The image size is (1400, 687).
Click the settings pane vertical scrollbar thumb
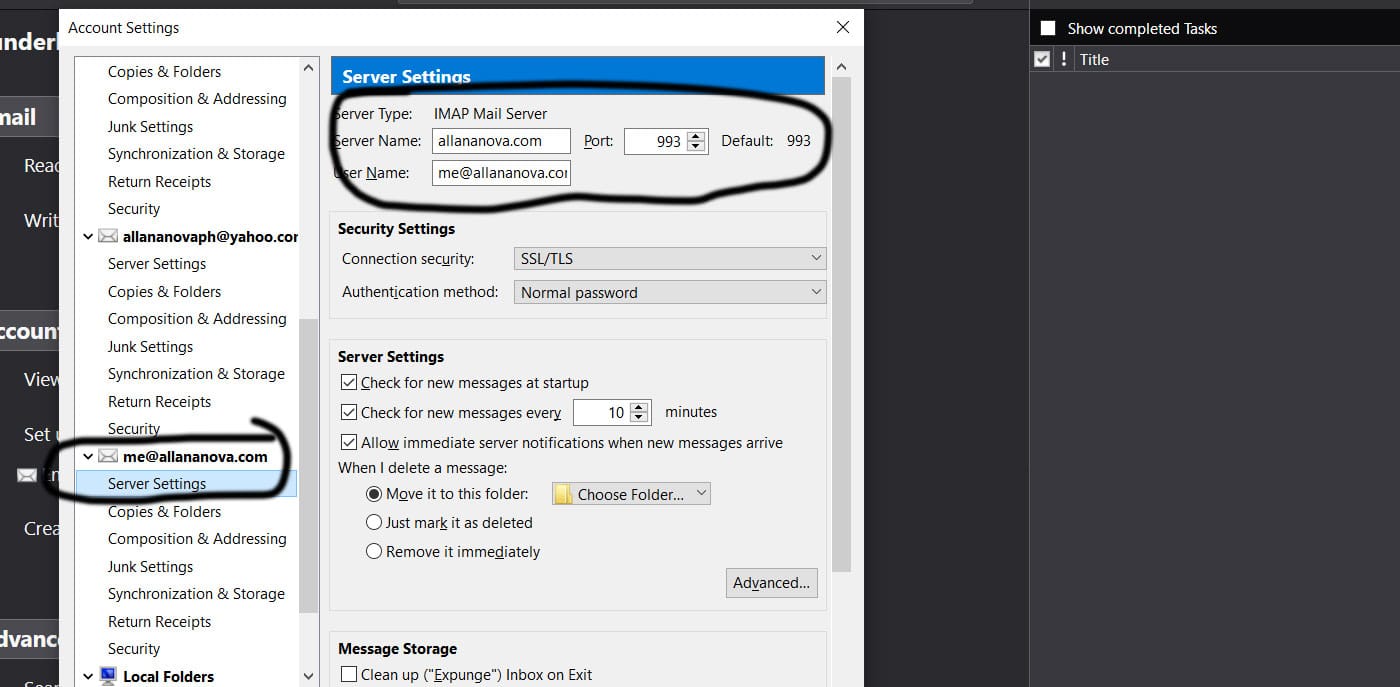(x=841, y=325)
